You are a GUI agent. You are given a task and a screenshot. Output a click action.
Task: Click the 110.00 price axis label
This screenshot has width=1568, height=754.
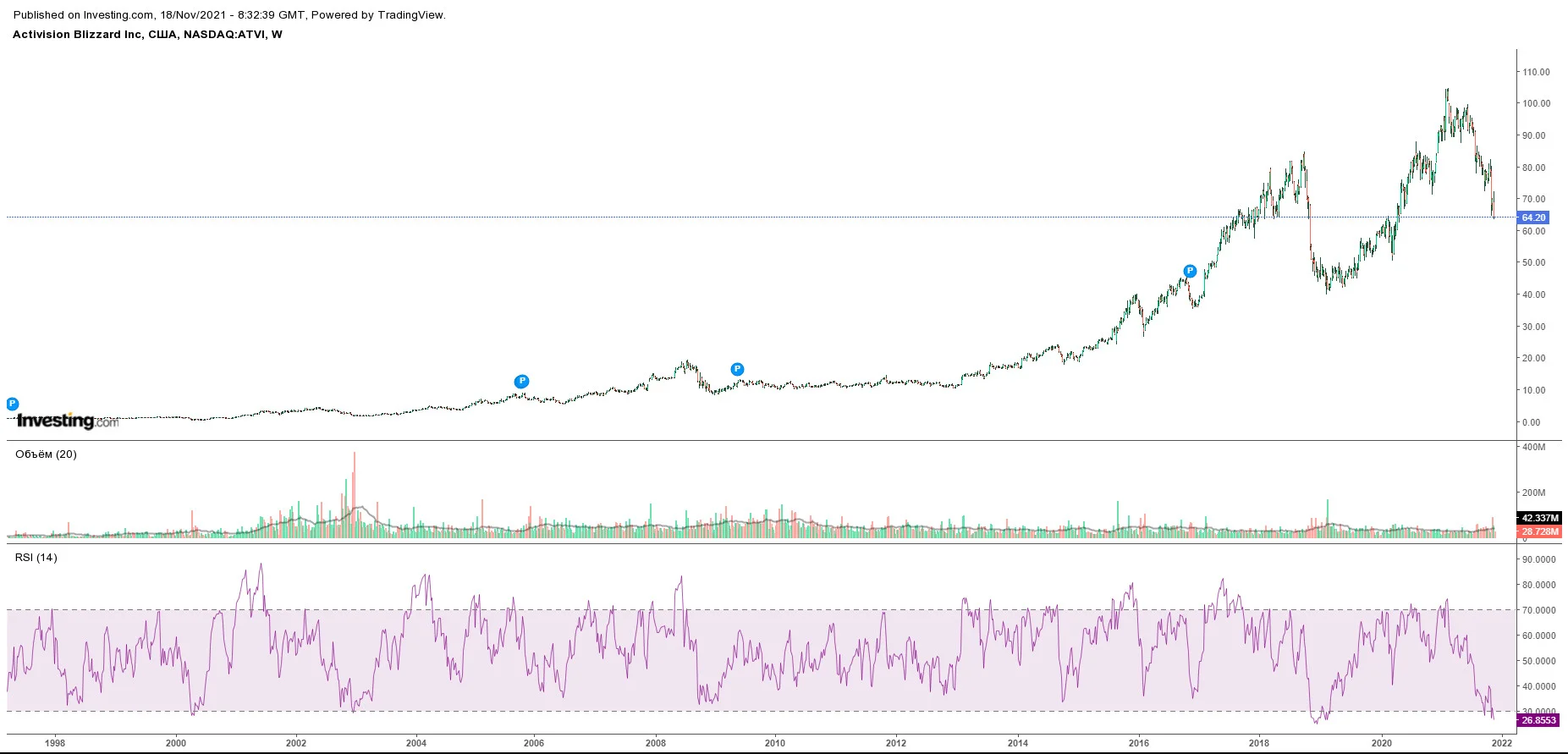[x=1537, y=72]
